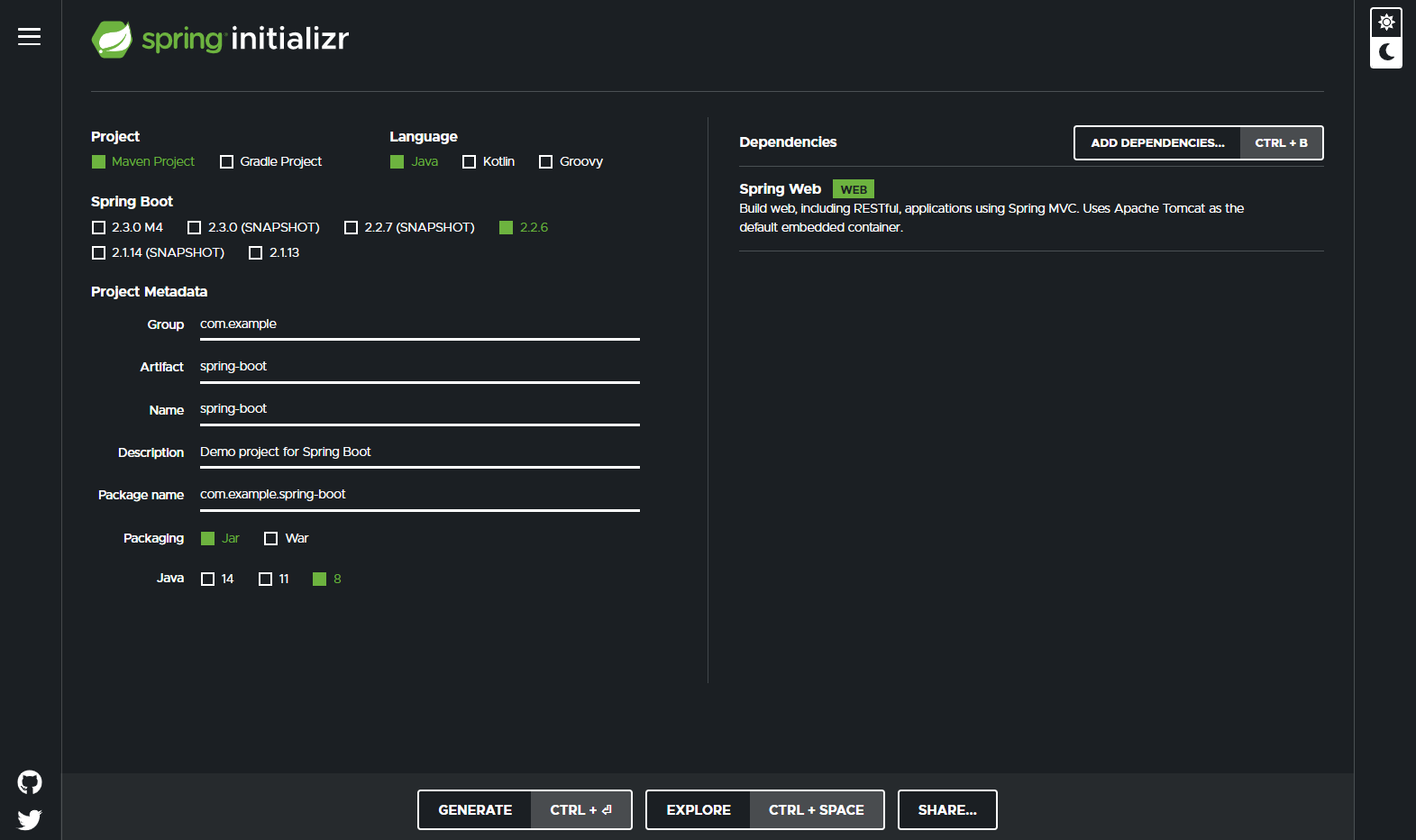Select Spring Boot 2.3.0 (SNAPSHOT)
1416x840 pixels.
[x=253, y=227]
